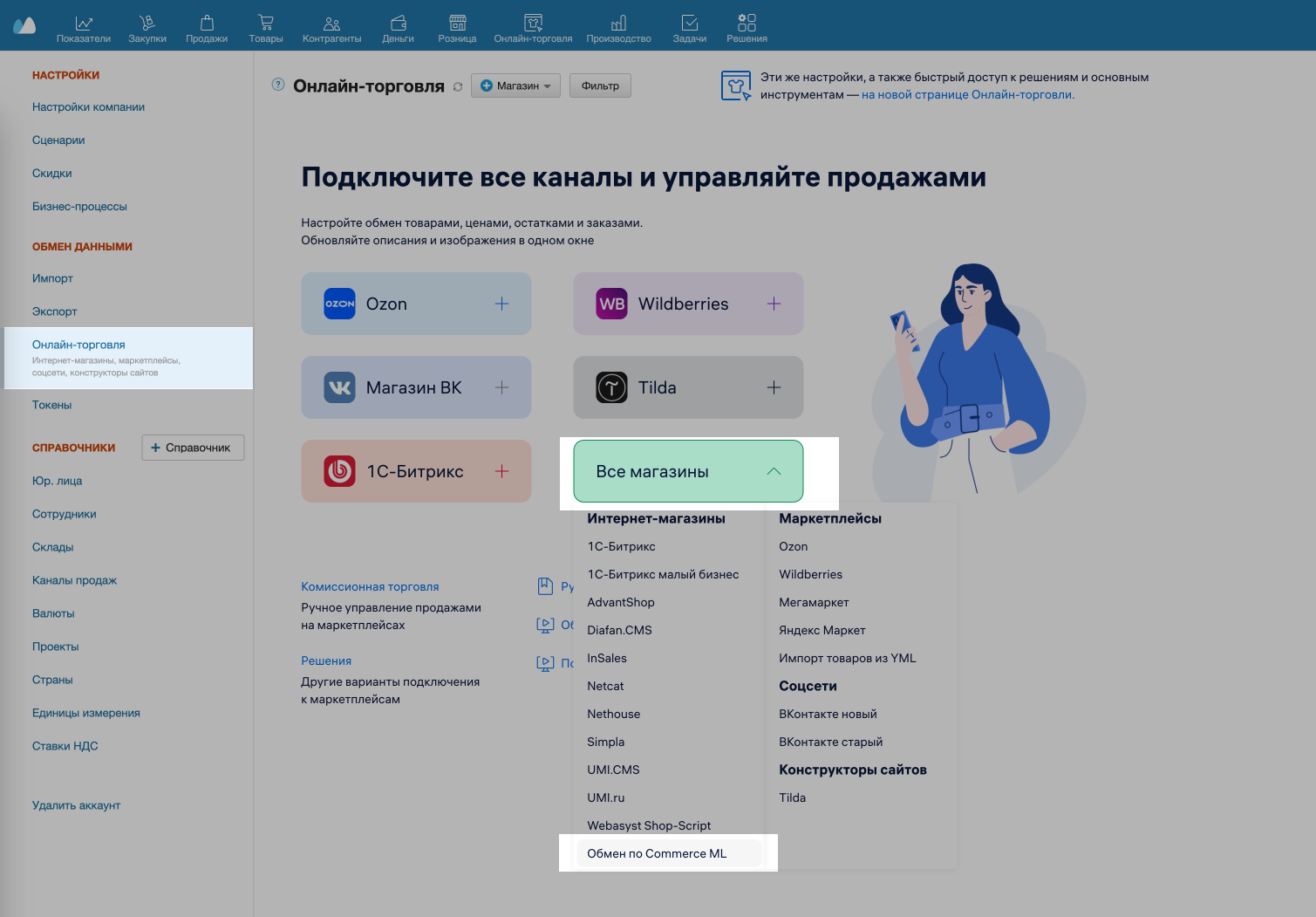Open the Комиссионная торговля link

point(370,586)
